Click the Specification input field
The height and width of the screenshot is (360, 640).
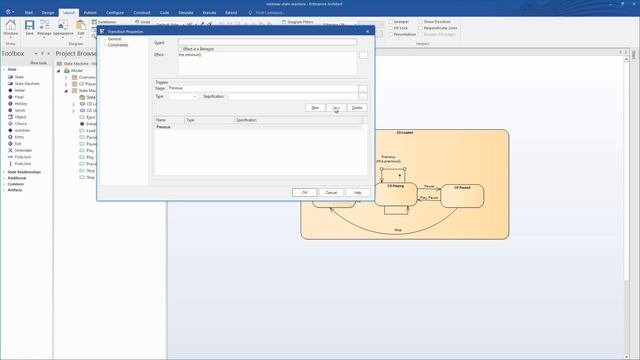click(x=293, y=97)
